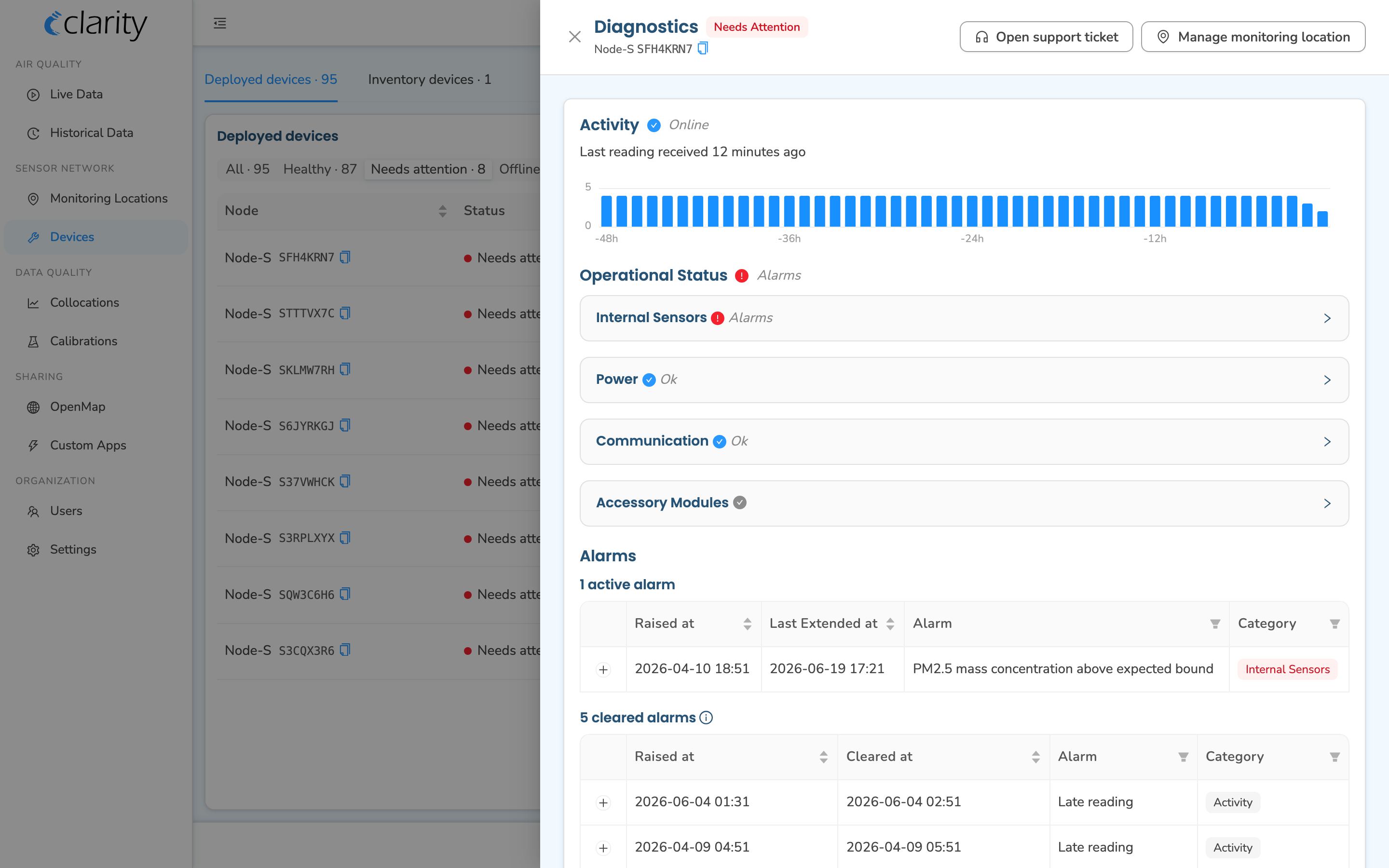The width and height of the screenshot is (1389, 868).
Task: Open Custom Apps page
Action: pos(96,446)
